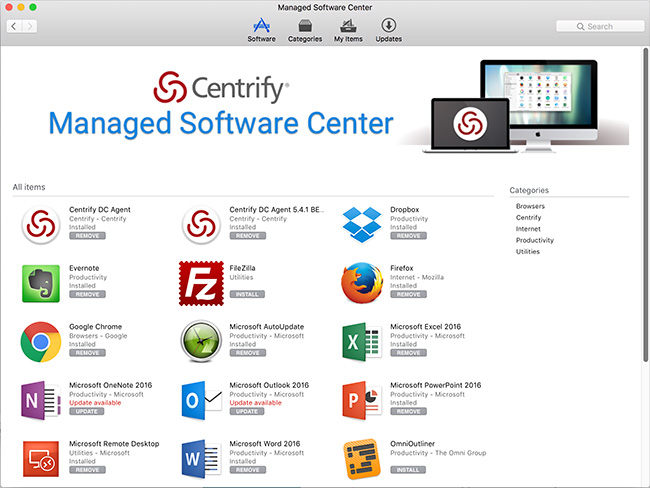The width and height of the screenshot is (650, 488).
Task: Remove Centrify DC Agent
Action: pos(87,236)
